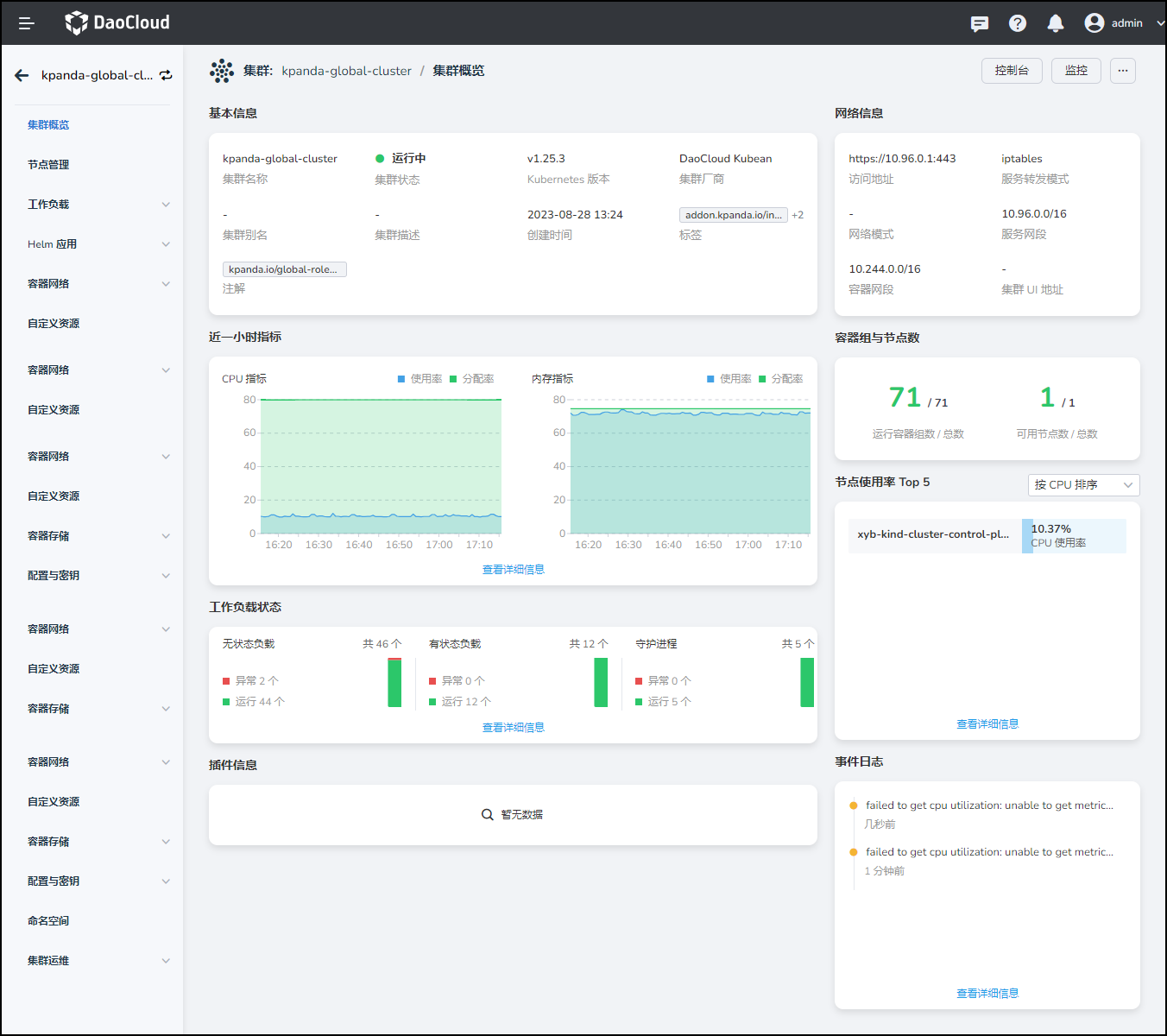Click 运行 5 个 under 守护进程
Viewport: 1167px width, 1036px height.
click(x=670, y=702)
